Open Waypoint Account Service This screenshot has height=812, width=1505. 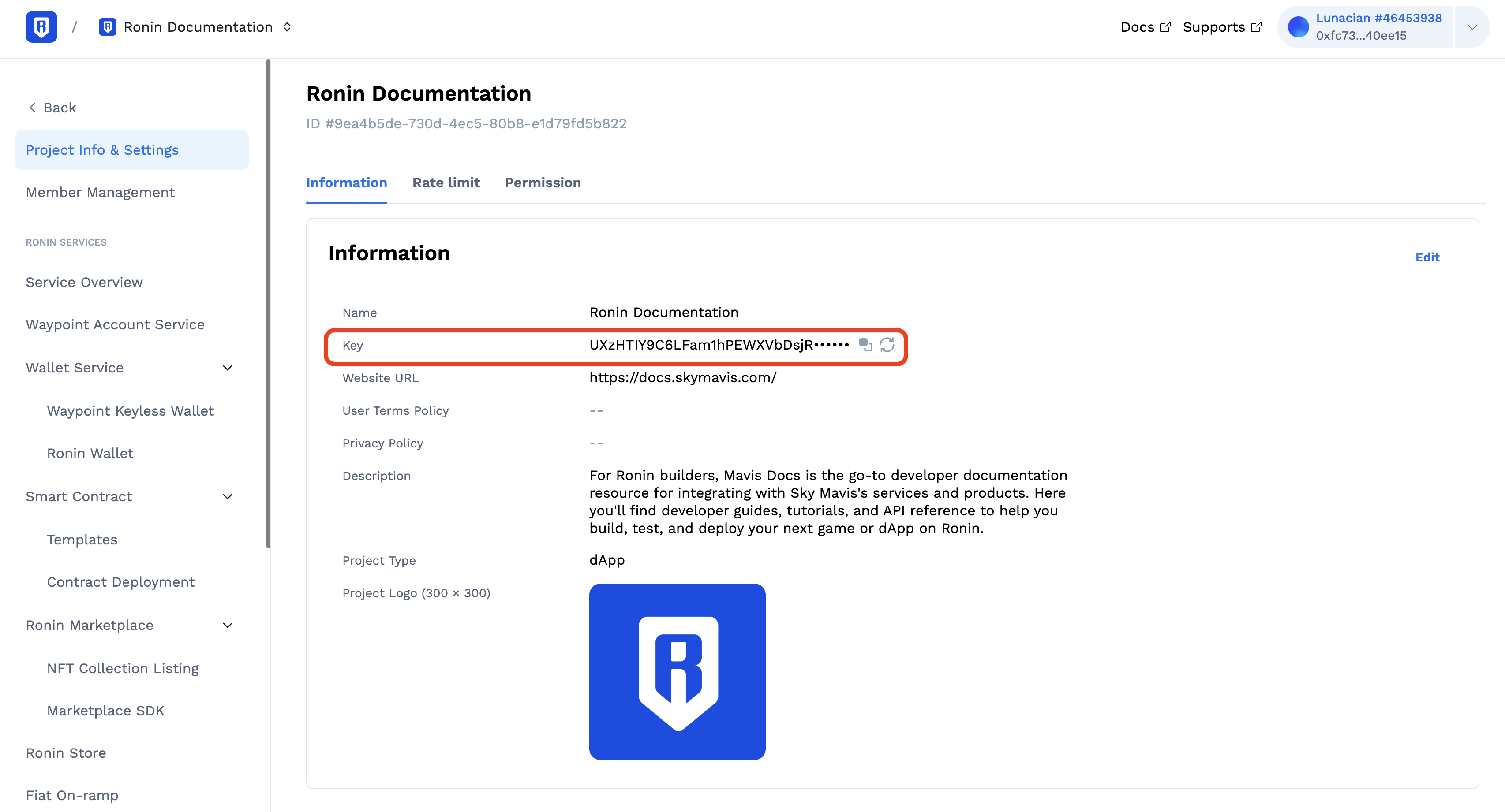pos(115,324)
